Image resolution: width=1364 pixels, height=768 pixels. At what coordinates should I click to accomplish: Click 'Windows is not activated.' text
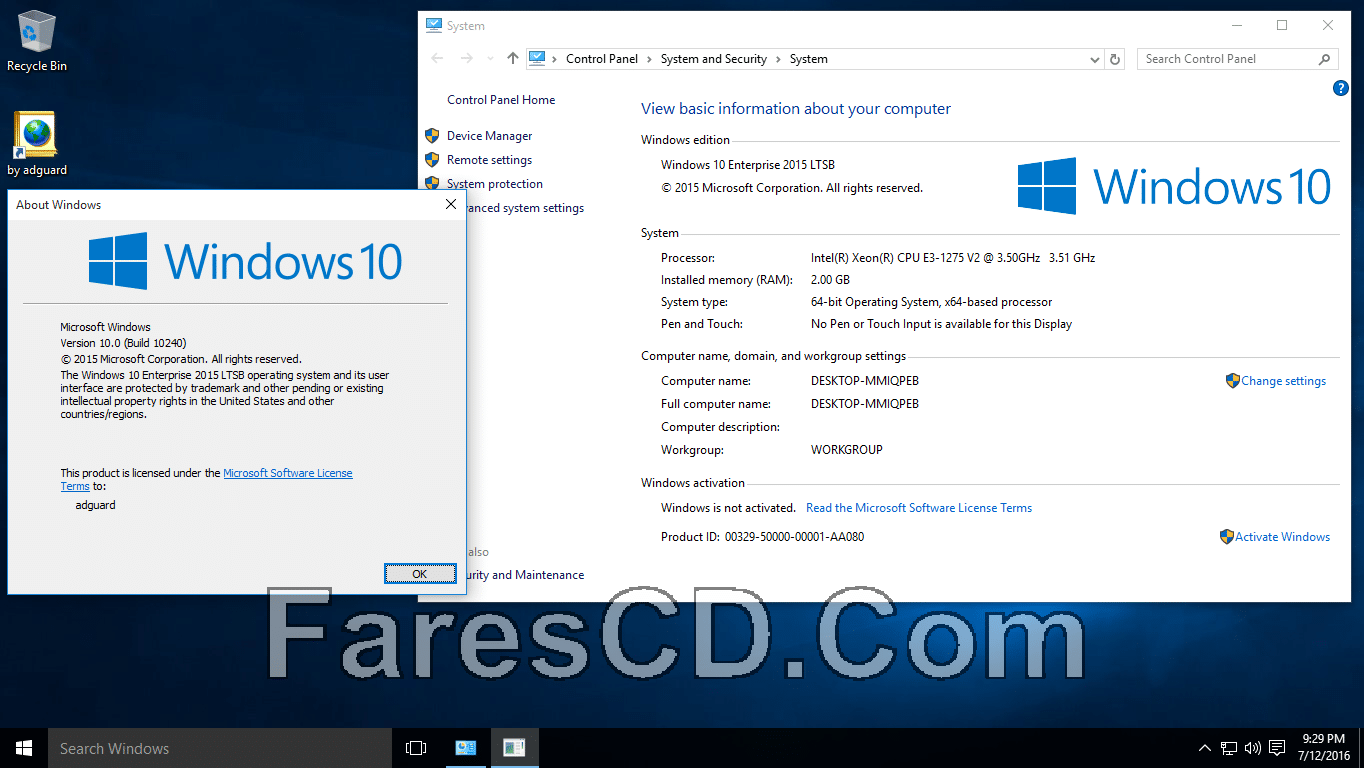point(728,508)
